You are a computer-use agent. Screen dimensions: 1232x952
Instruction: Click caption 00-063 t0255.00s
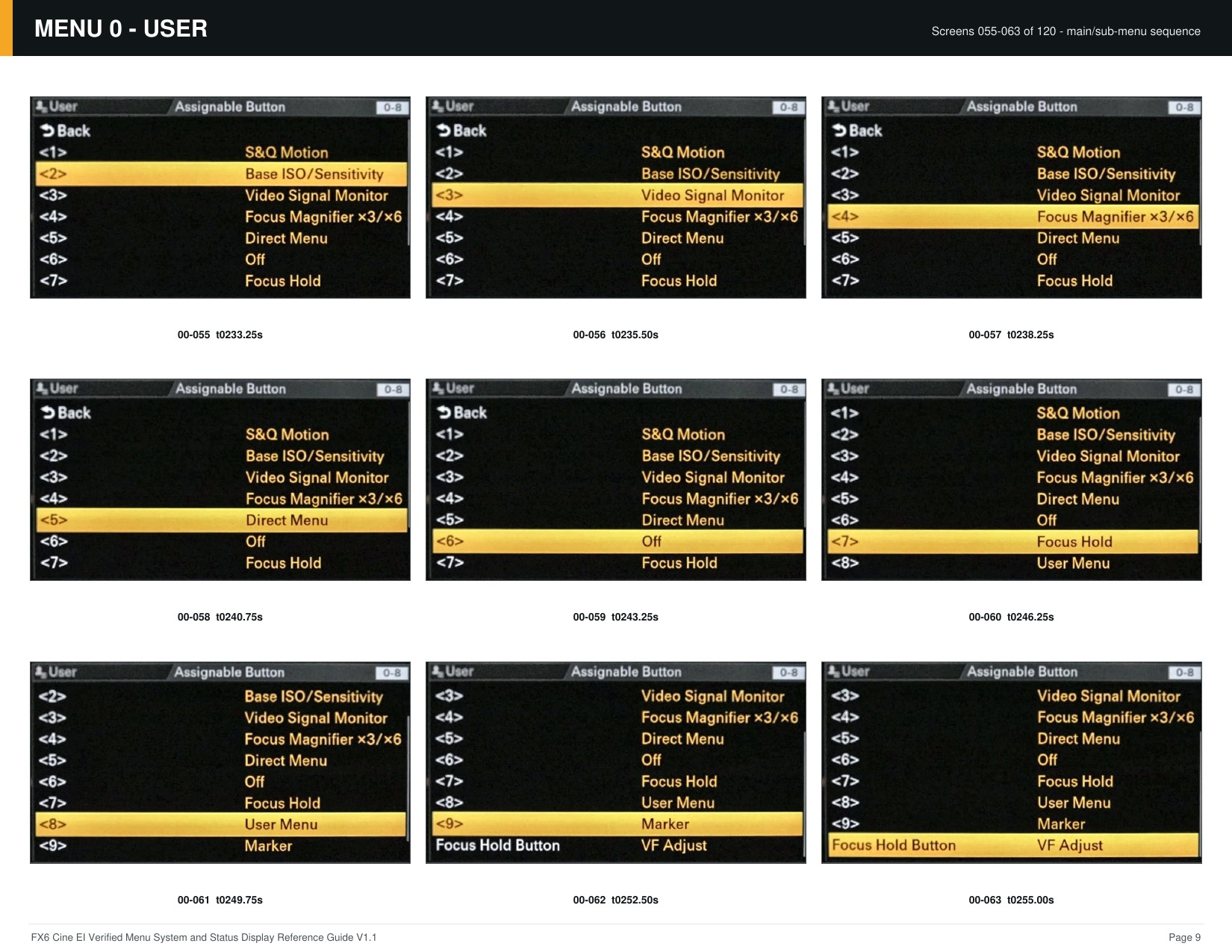[x=1012, y=900]
